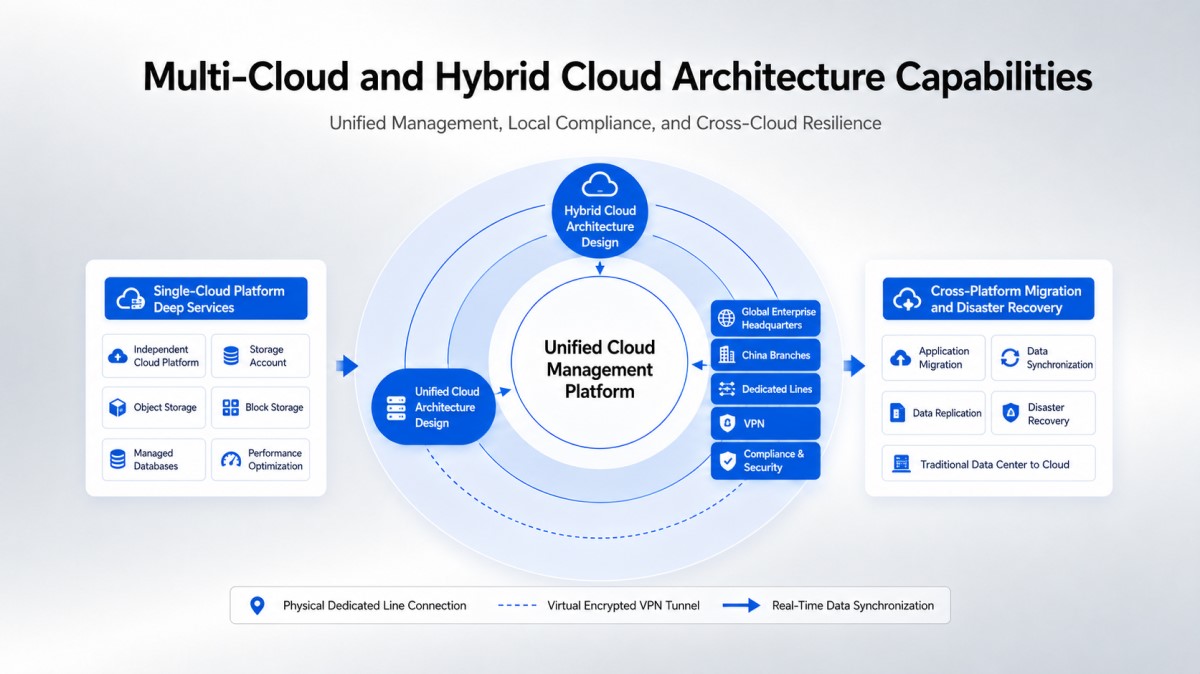Viewport: 1200px width, 674px height.
Task: Click the dedicated lines arrows icon
Action: click(726, 389)
